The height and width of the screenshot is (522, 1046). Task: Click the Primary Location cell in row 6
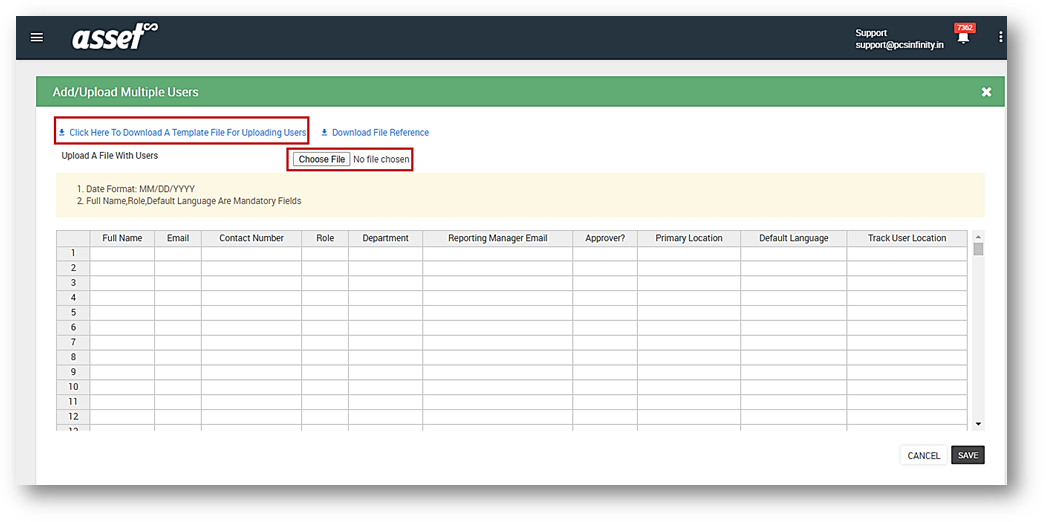click(689, 327)
